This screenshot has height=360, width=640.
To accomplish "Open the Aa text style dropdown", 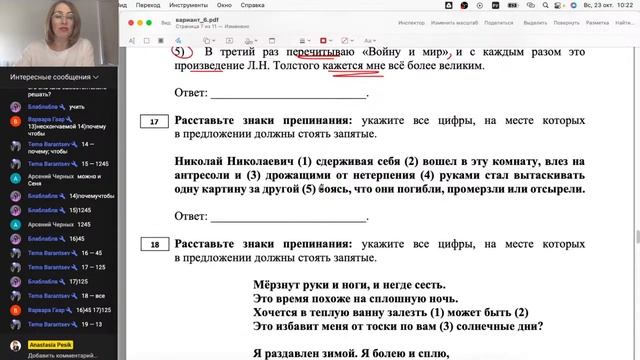I will click(x=369, y=41).
